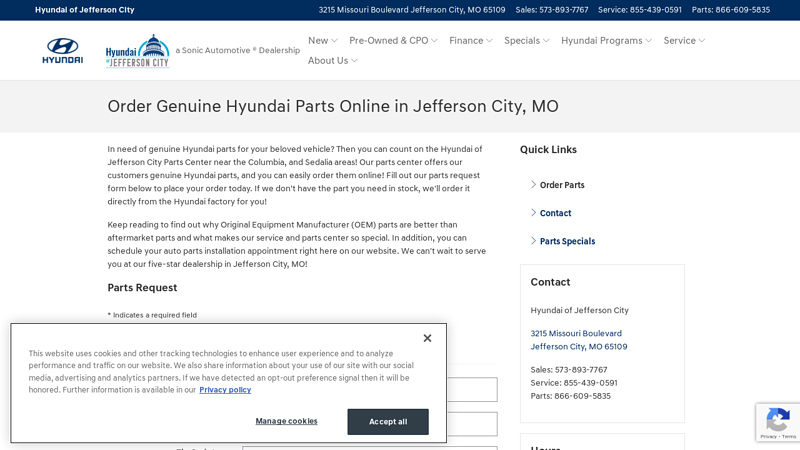800x450 pixels.
Task: Click the Hyundai logo icon
Action: point(63,51)
